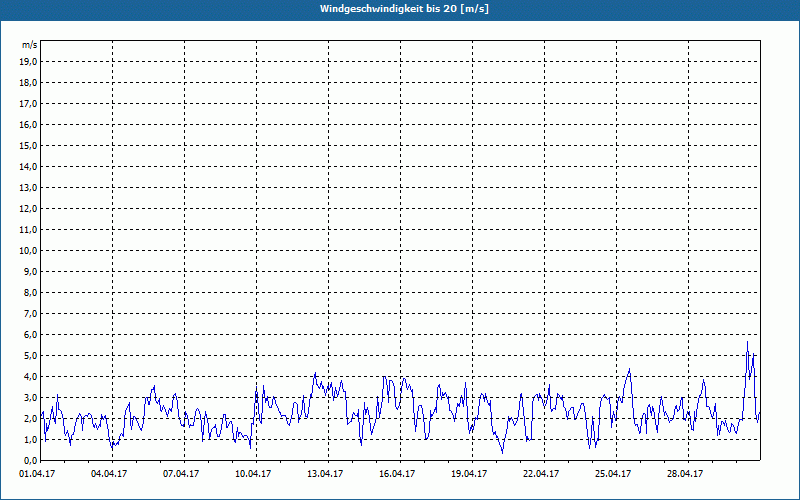
Task: Click the y-axis value 3,0
Action: pyautogui.click(x=31, y=397)
